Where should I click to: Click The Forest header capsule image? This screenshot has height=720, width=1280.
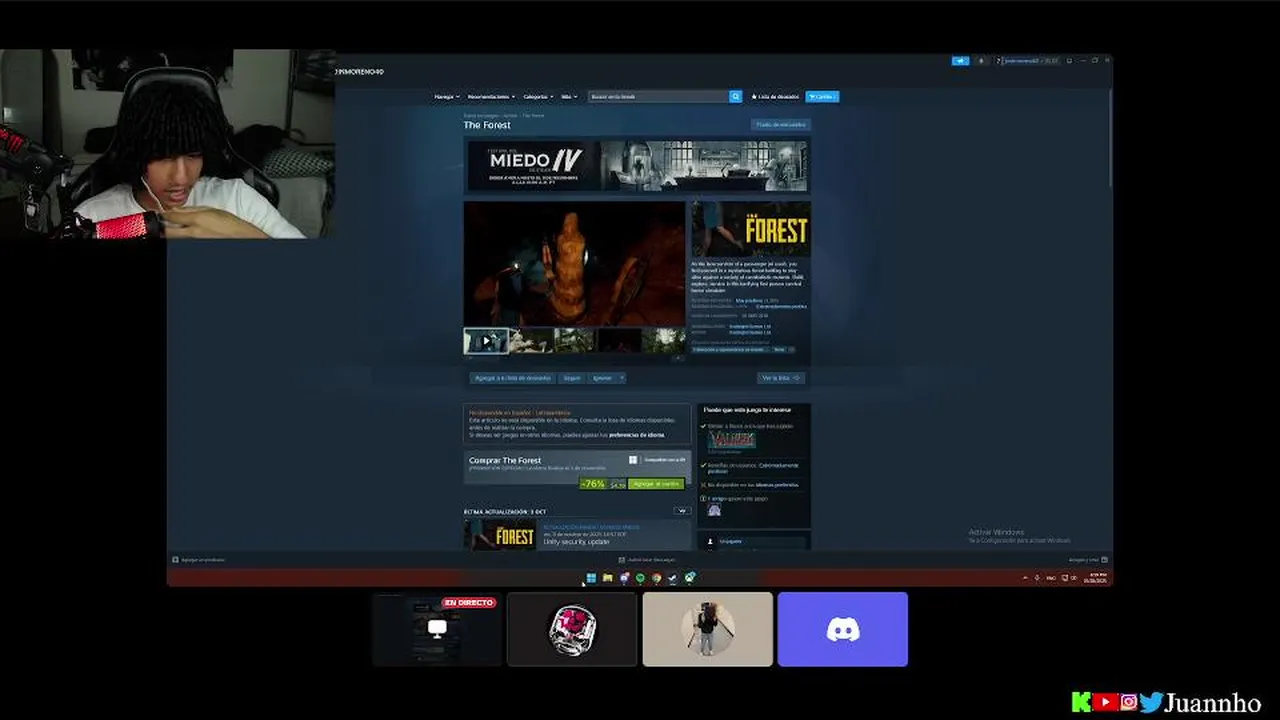751,229
